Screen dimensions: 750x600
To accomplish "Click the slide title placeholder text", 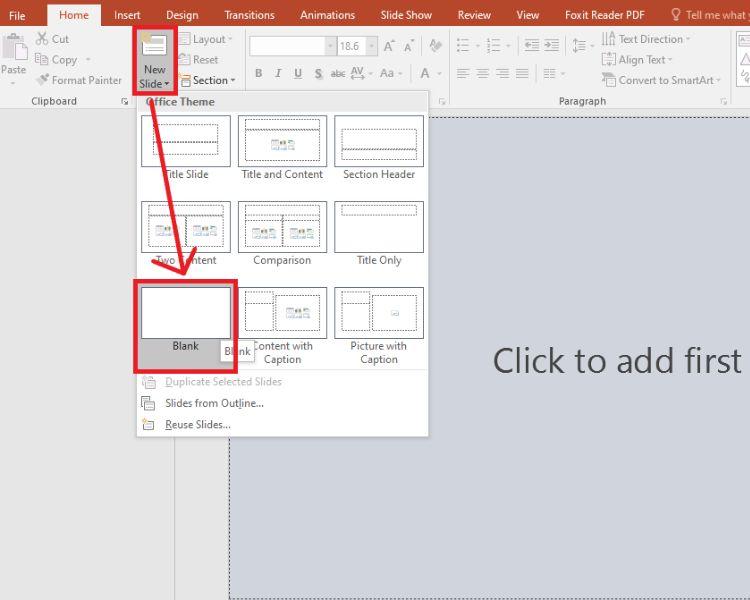I will click(620, 361).
